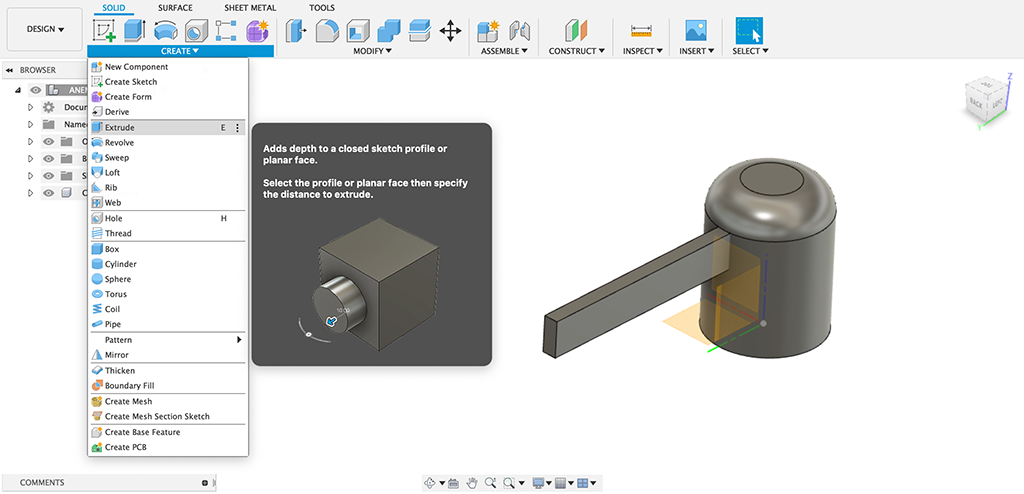Click the Create Sketch toolbar icon
Image resolution: width=1024 pixels, height=494 pixels.
pyautogui.click(x=104, y=31)
